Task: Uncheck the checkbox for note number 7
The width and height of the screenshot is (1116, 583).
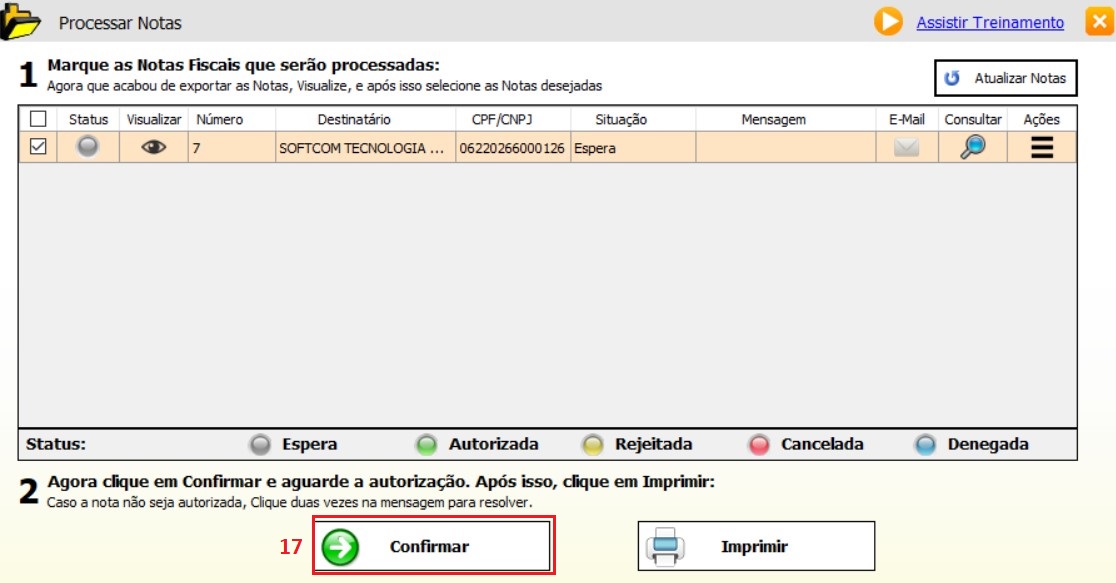Action: 38,147
